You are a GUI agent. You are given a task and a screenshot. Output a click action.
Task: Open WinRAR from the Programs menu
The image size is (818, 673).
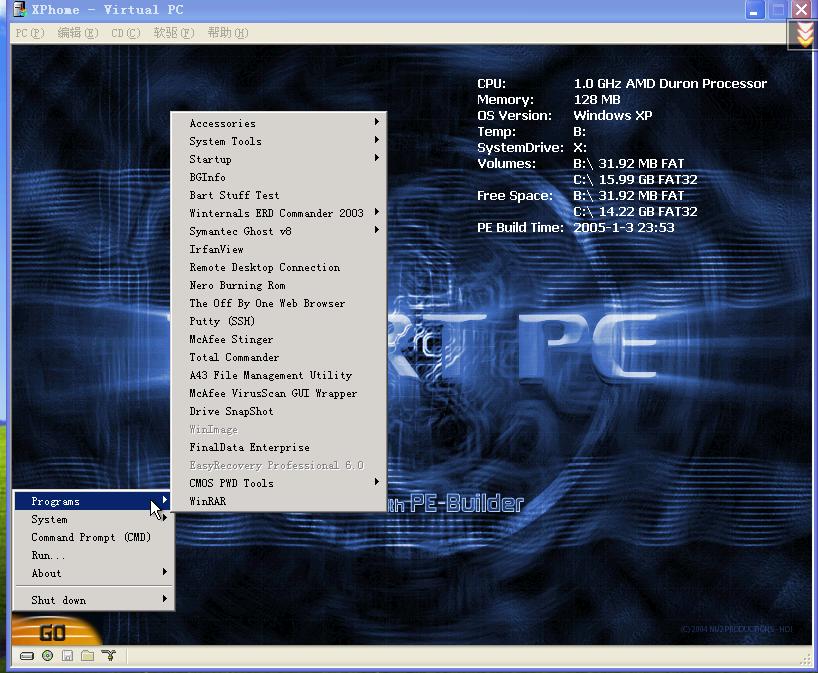[x=279, y=501]
